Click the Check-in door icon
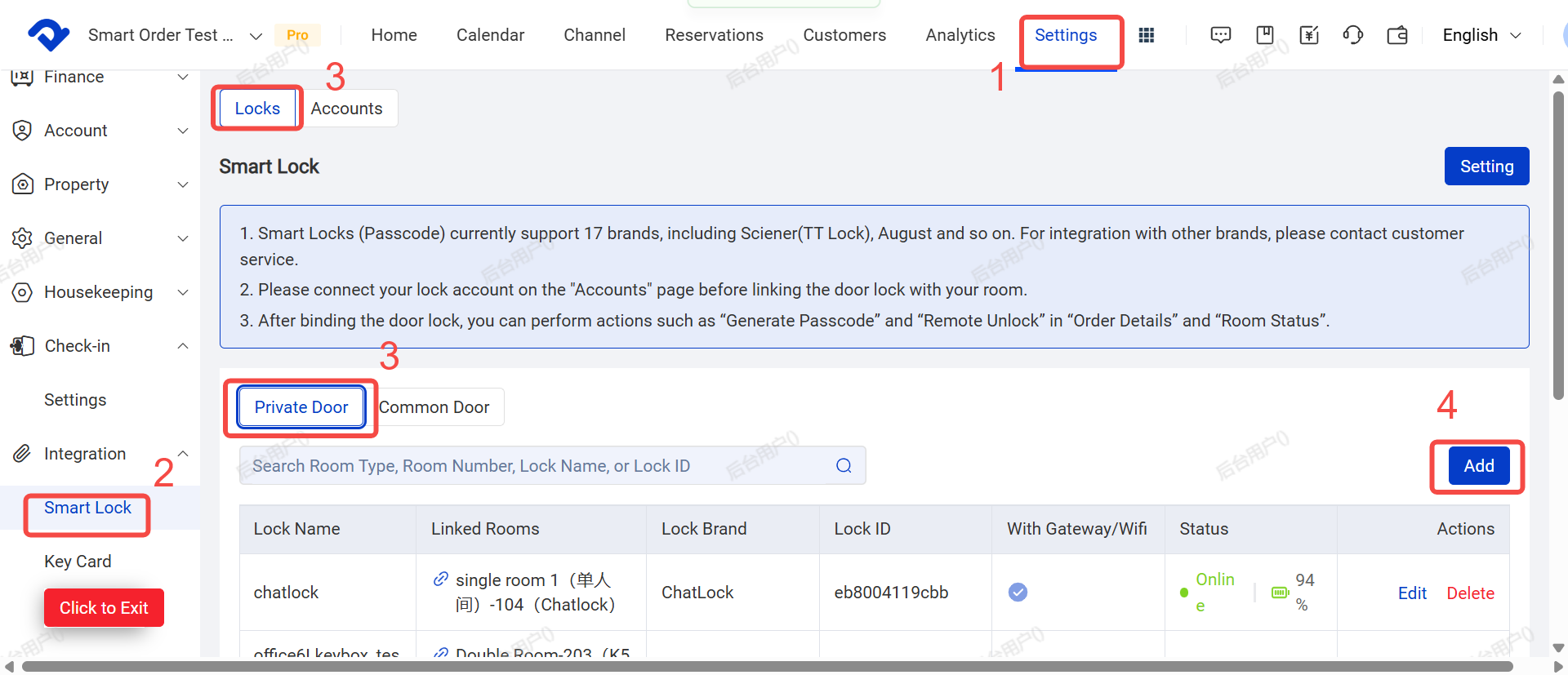 point(22,346)
